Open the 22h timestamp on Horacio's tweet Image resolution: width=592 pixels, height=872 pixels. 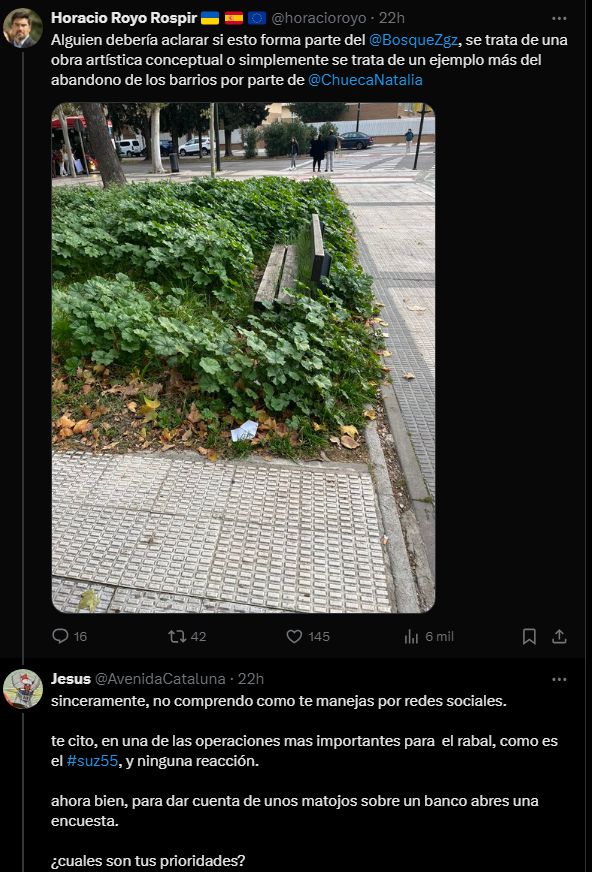[392, 18]
